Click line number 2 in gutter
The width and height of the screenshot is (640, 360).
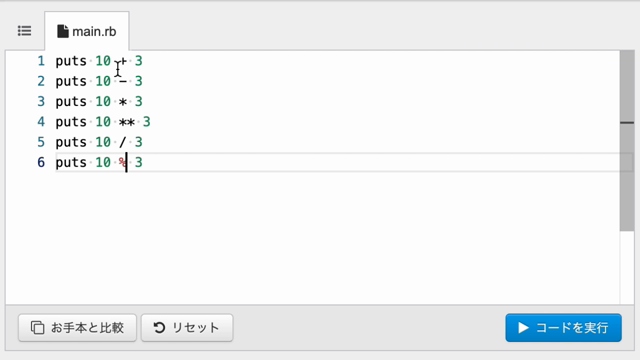(41, 81)
